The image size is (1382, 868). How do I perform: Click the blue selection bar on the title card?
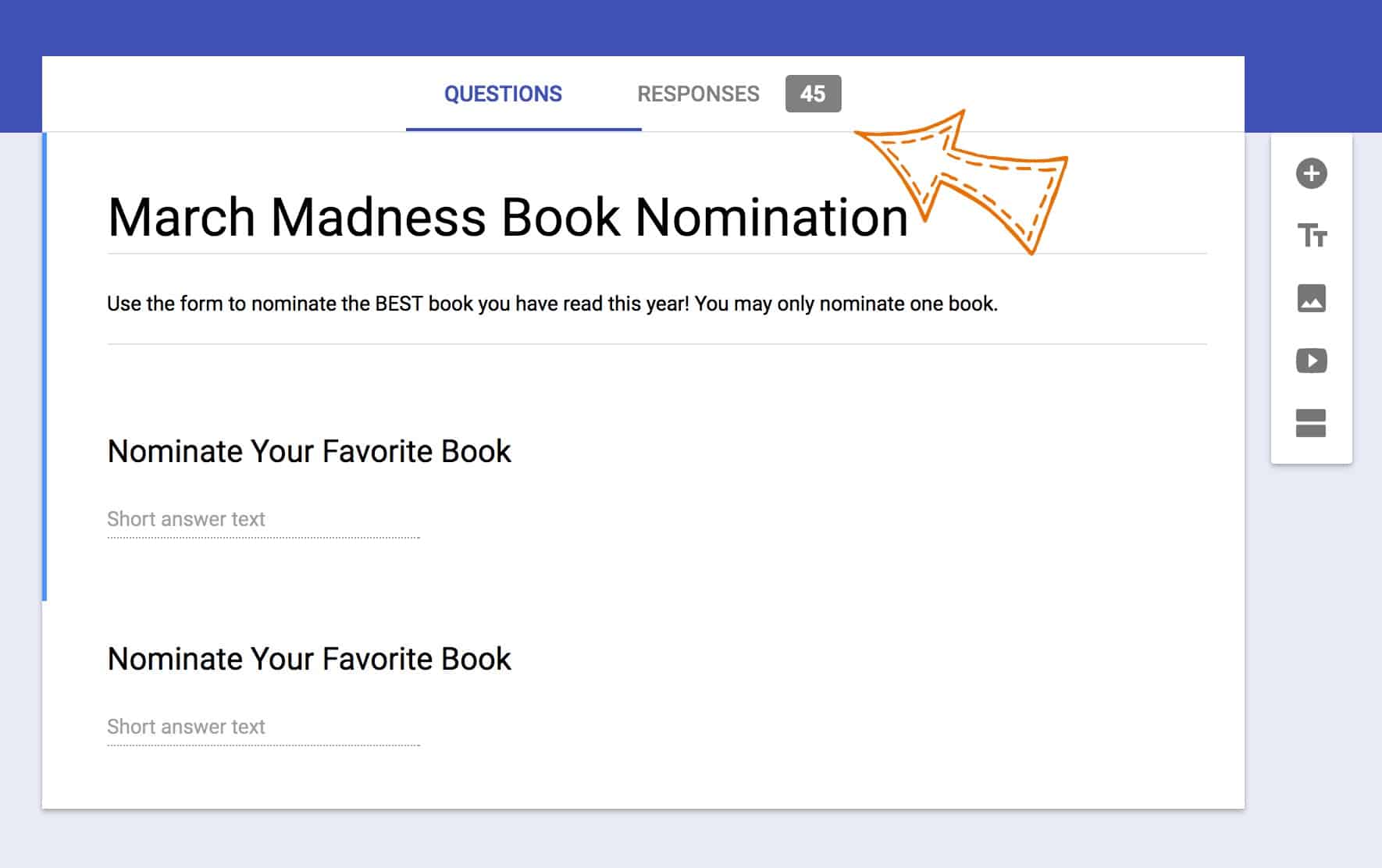pyautogui.click(x=45, y=367)
